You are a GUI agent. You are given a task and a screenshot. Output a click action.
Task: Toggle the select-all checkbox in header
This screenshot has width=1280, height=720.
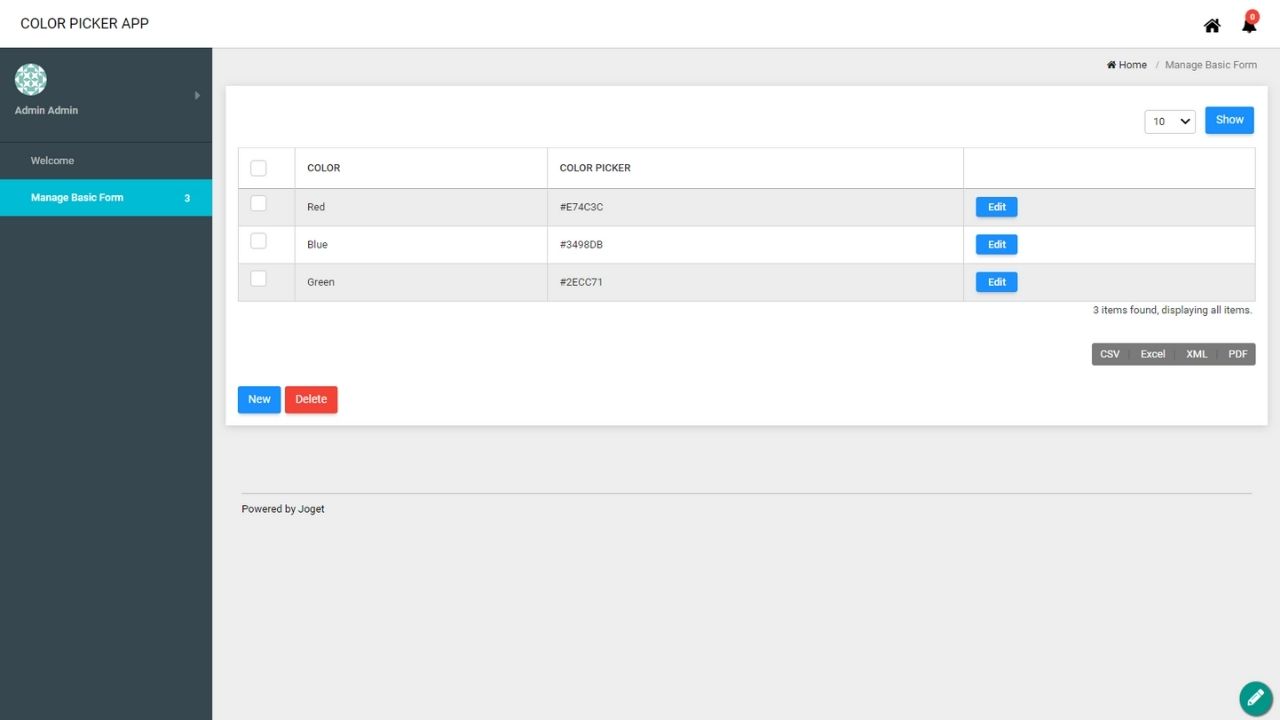click(x=258, y=168)
